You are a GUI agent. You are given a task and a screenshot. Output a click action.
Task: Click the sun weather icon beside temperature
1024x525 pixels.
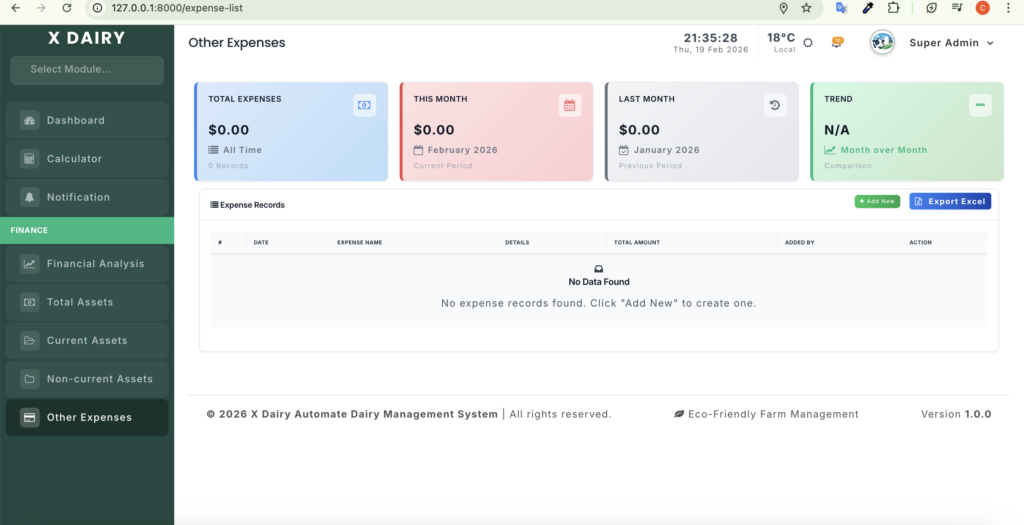808,43
